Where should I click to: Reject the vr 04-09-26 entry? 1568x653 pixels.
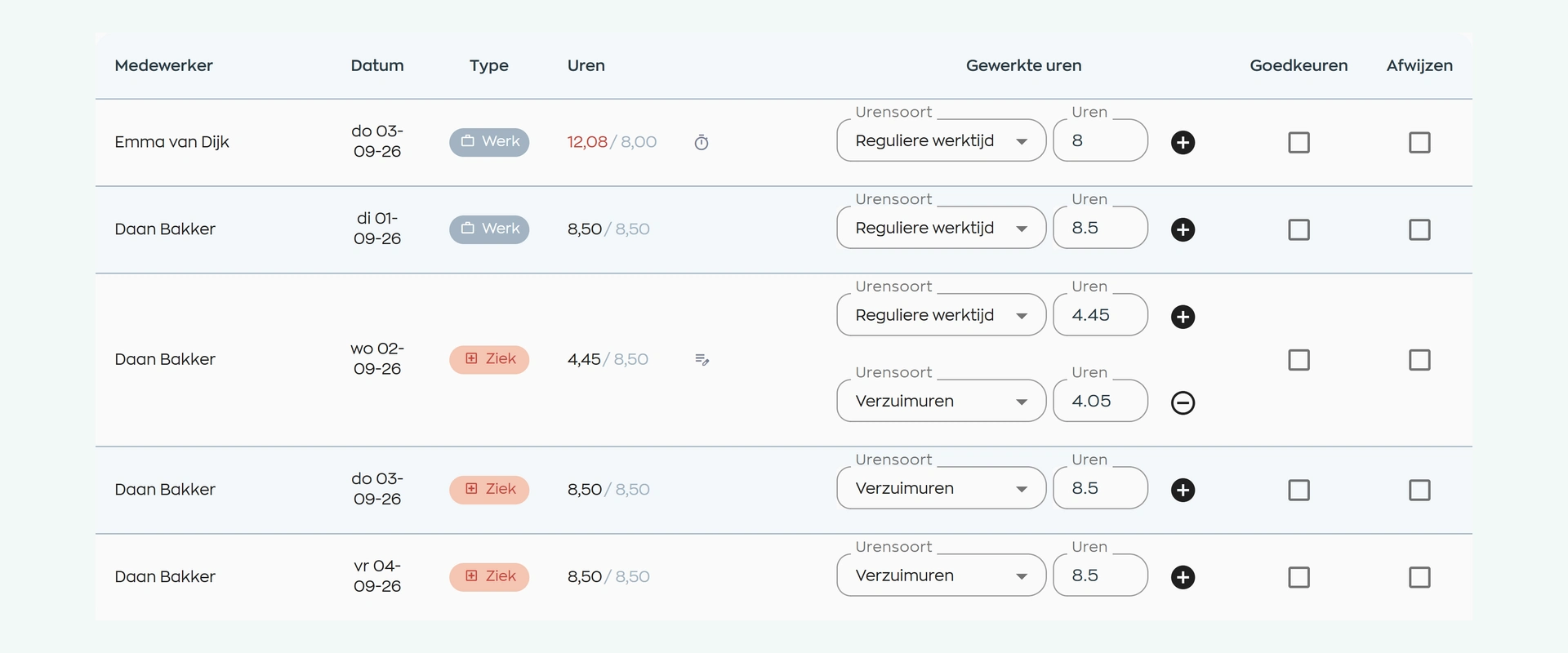tap(1419, 577)
